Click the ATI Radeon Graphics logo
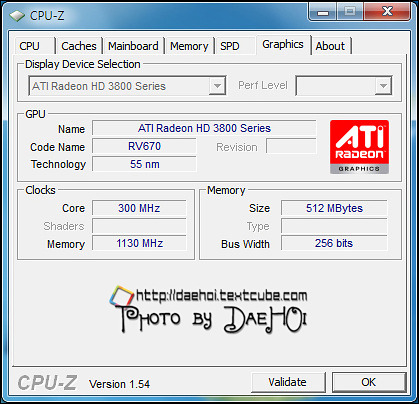The image size is (419, 404). pyautogui.click(x=359, y=147)
